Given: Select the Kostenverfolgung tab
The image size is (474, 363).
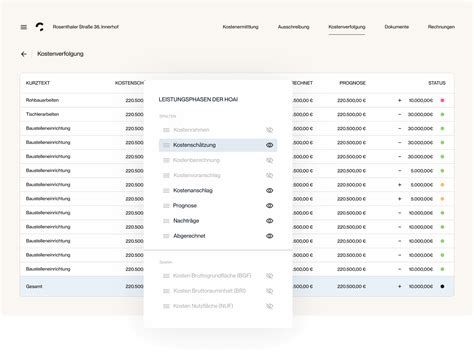Looking at the screenshot, I should coord(347,27).
